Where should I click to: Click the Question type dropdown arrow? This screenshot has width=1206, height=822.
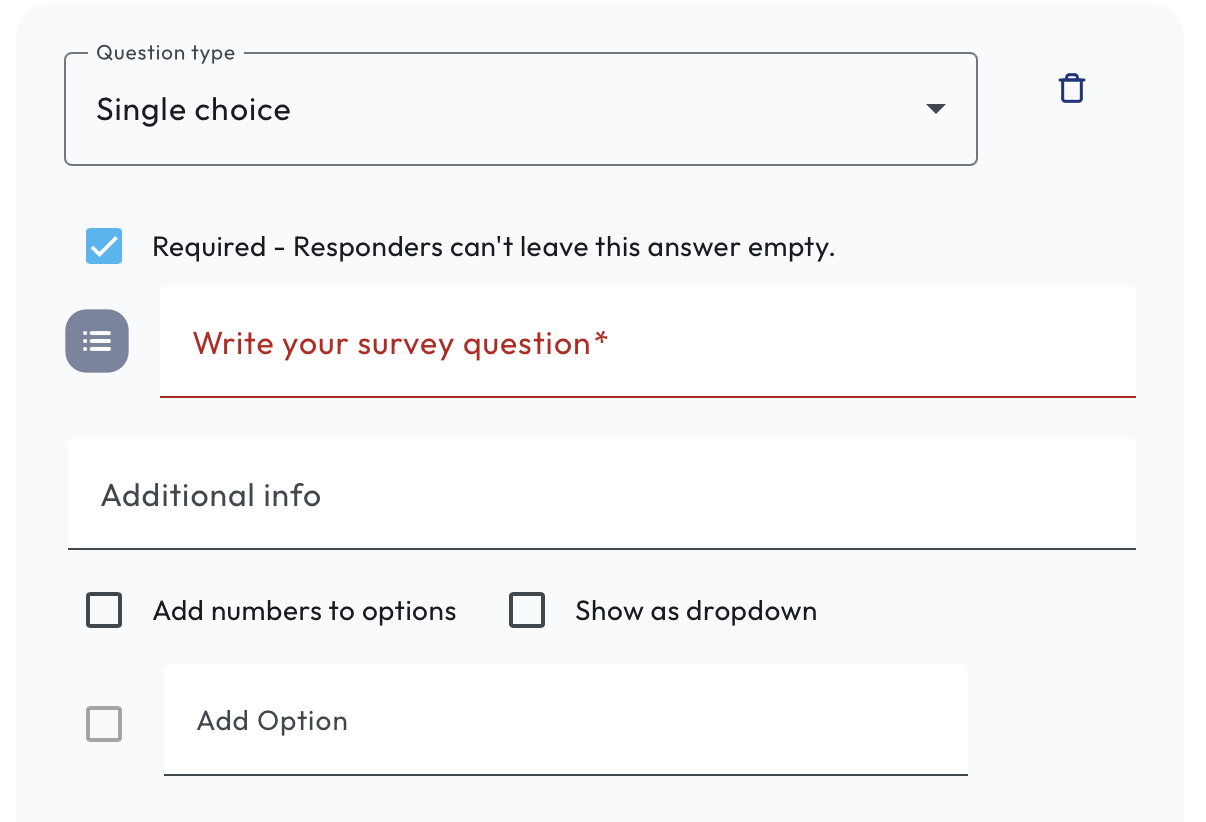(x=935, y=109)
